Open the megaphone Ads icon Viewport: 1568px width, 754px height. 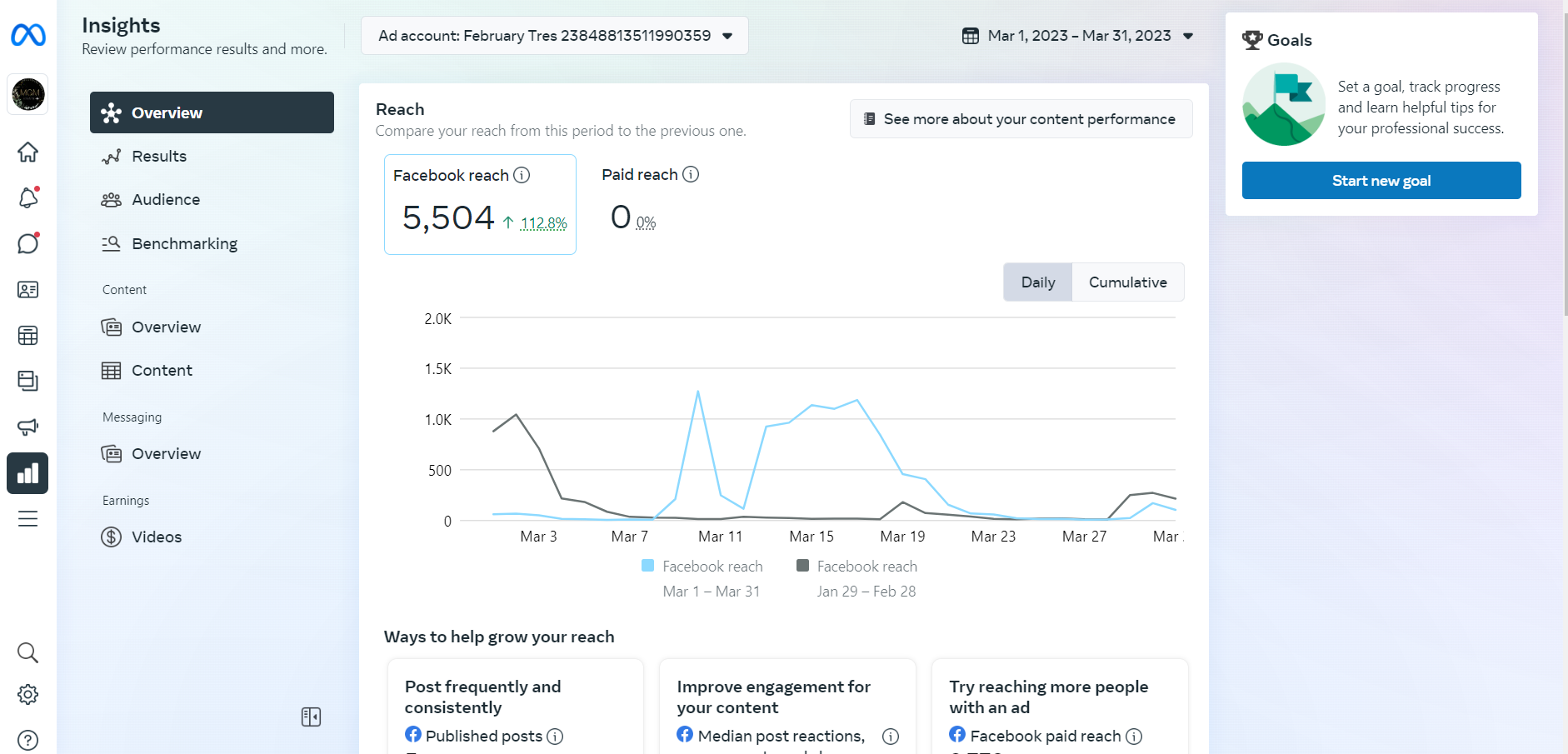(28, 427)
